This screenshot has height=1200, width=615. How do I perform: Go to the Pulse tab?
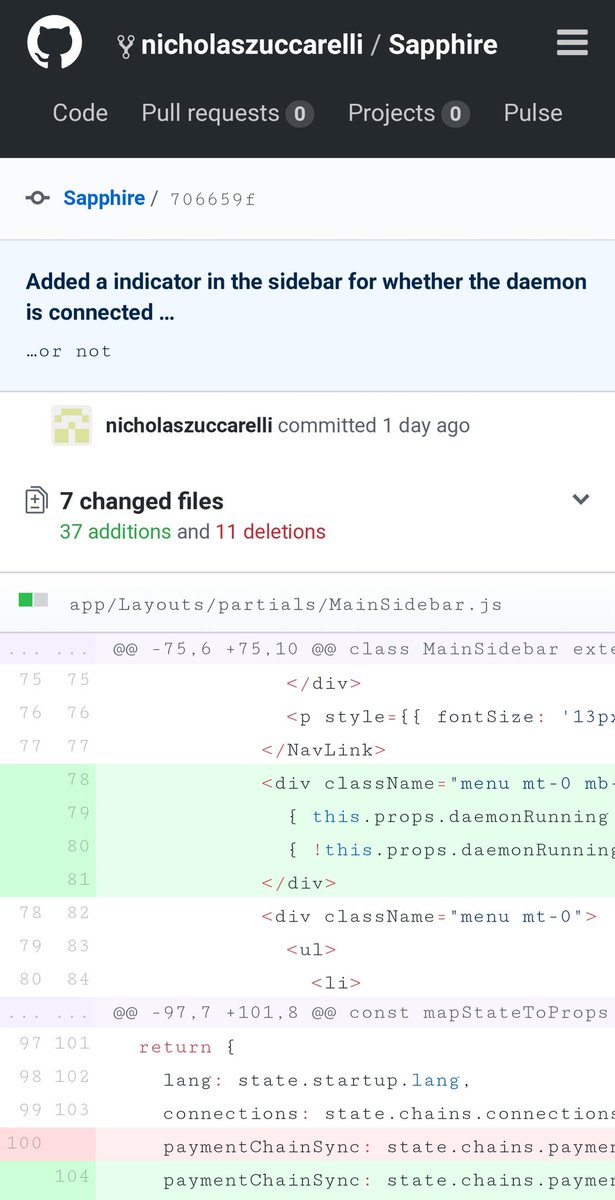(x=533, y=113)
